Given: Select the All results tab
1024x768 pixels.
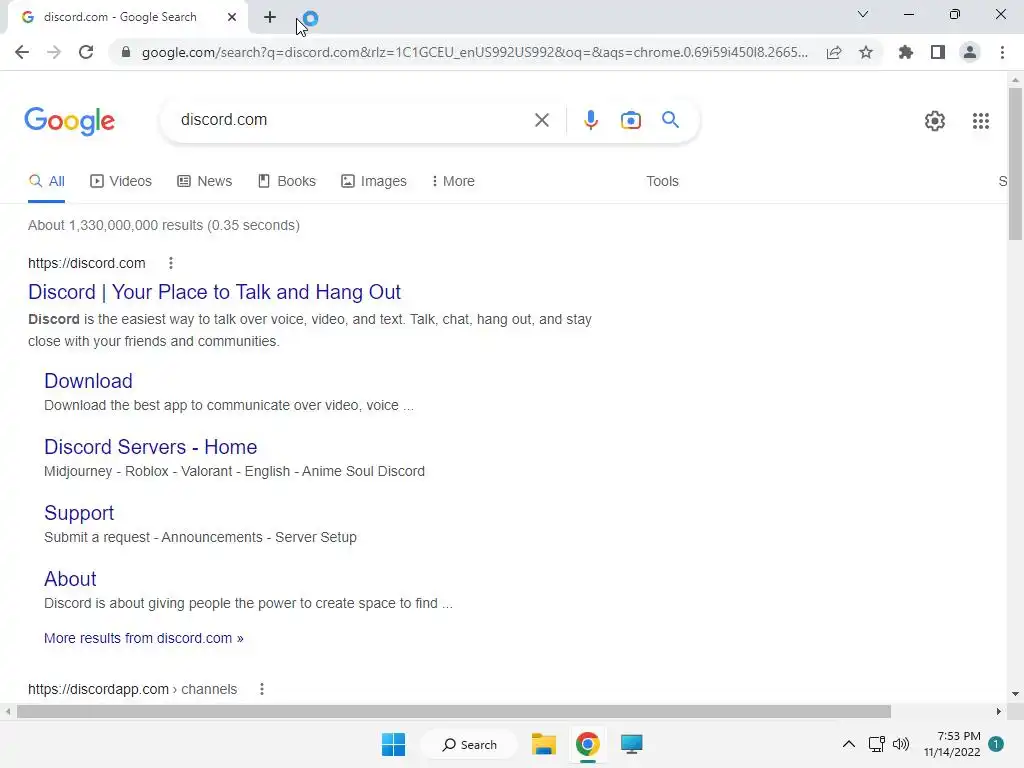Looking at the screenshot, I should point(46,182).
